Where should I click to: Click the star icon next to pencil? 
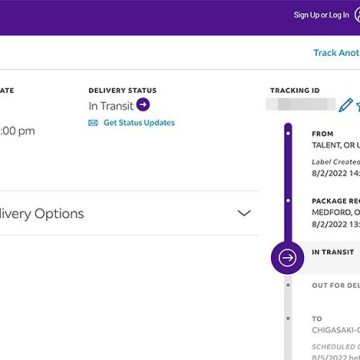click(358, 106)
